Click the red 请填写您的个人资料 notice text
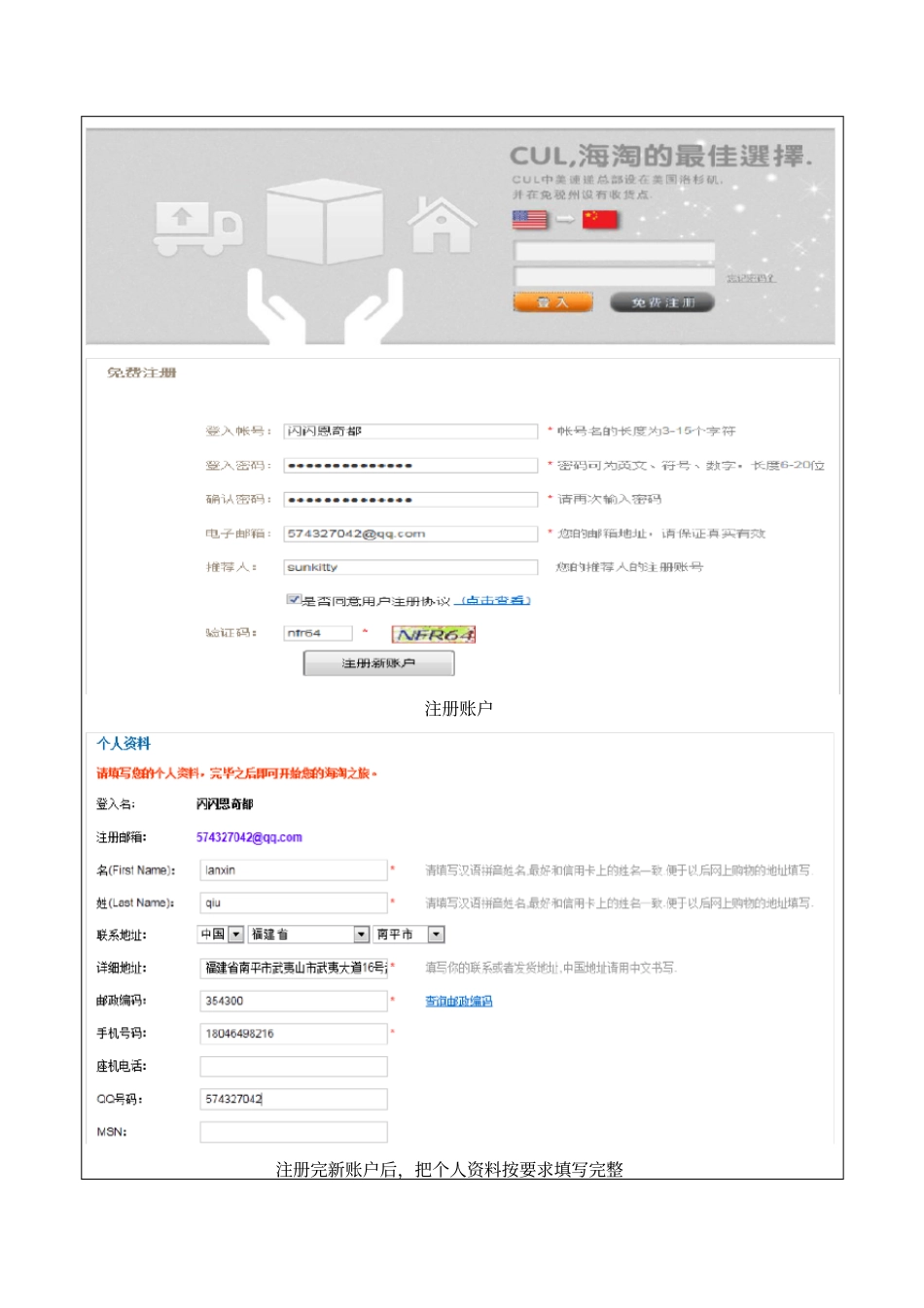This screenshot has width=924, height=1308. point(236,774)
